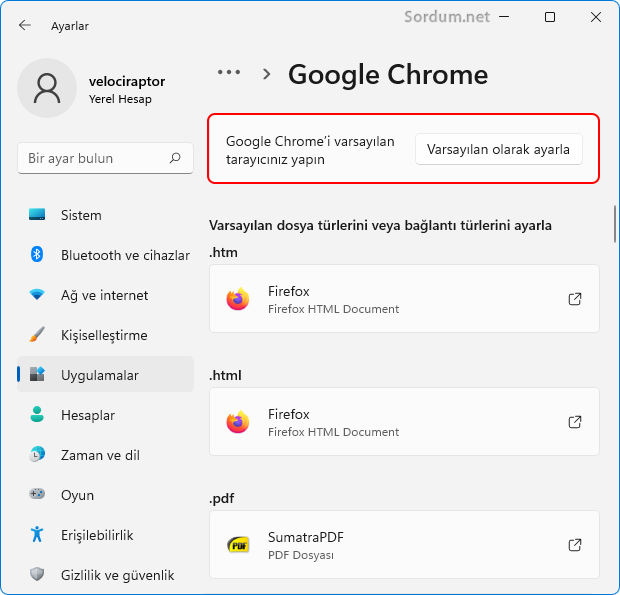The height and width of the screenshot is (595, 620).
Task: Click 'PDF Dosyası' description text
Action: (x=301, y=555)
